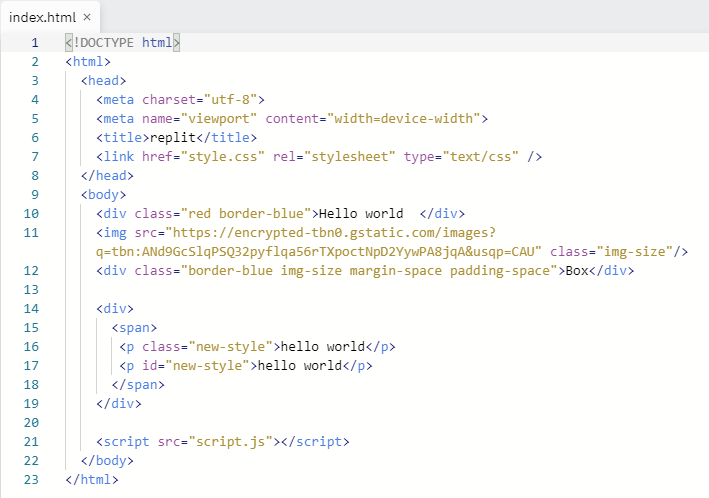The width and height of the screenshot is (709, 498).
Task: Click the link tag name on line 7
Action: coord(119,157)
